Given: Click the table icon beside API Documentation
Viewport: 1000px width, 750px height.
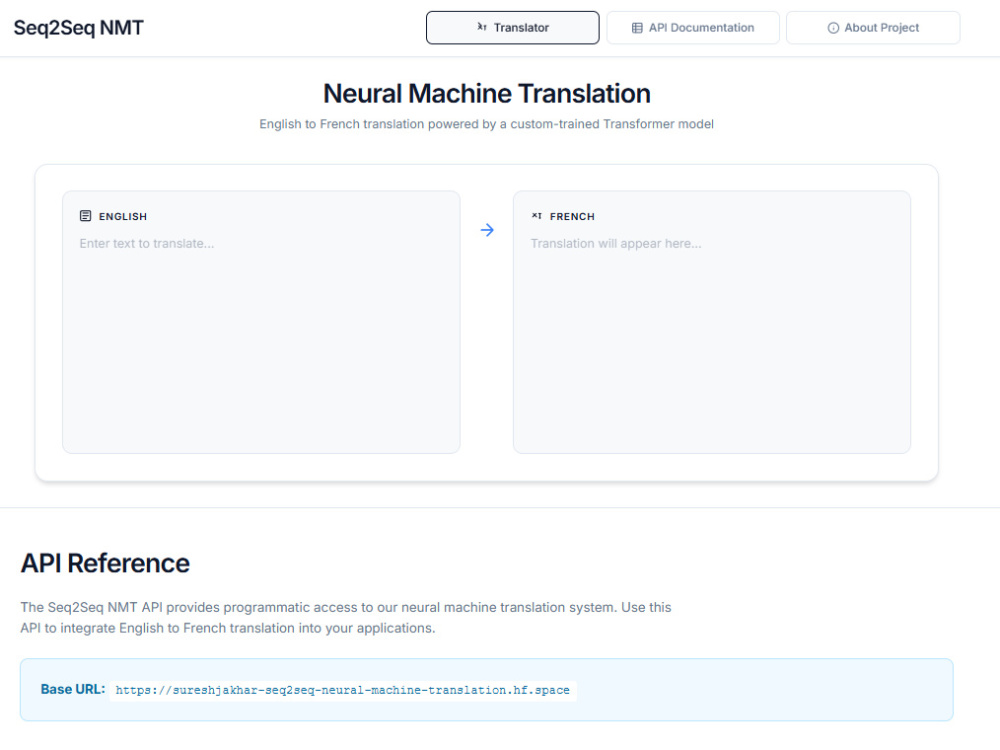Looking at the screenshot, I should 637,28.
